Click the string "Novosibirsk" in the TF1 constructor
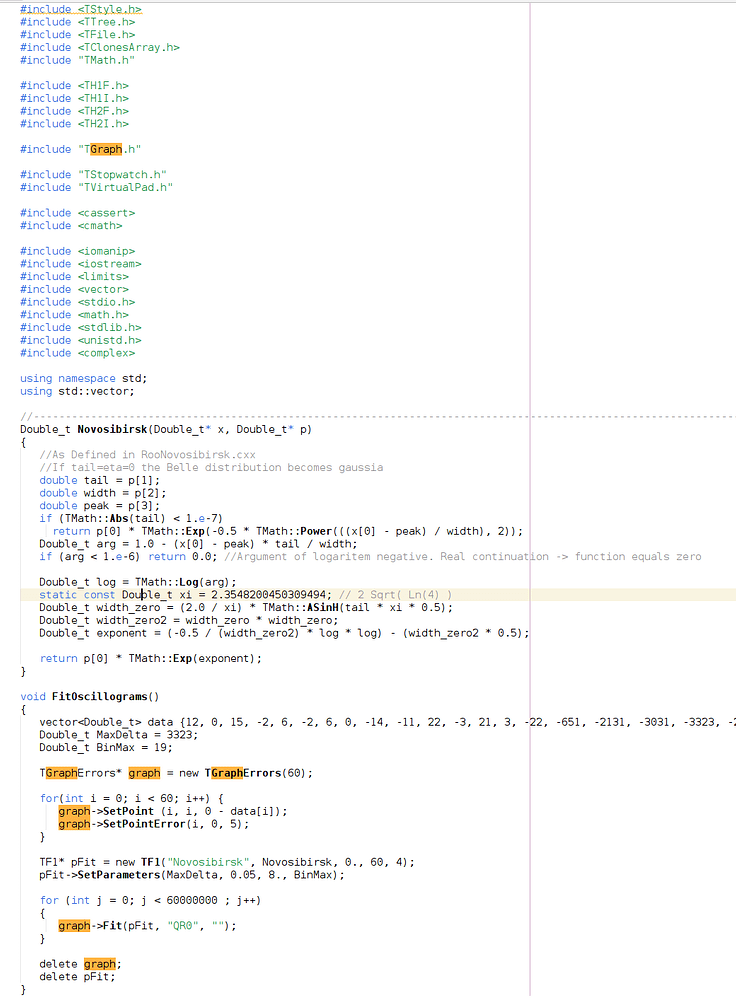Viewport: 736px width, 1000px height. pyautogui.click(x=208, y=862)
